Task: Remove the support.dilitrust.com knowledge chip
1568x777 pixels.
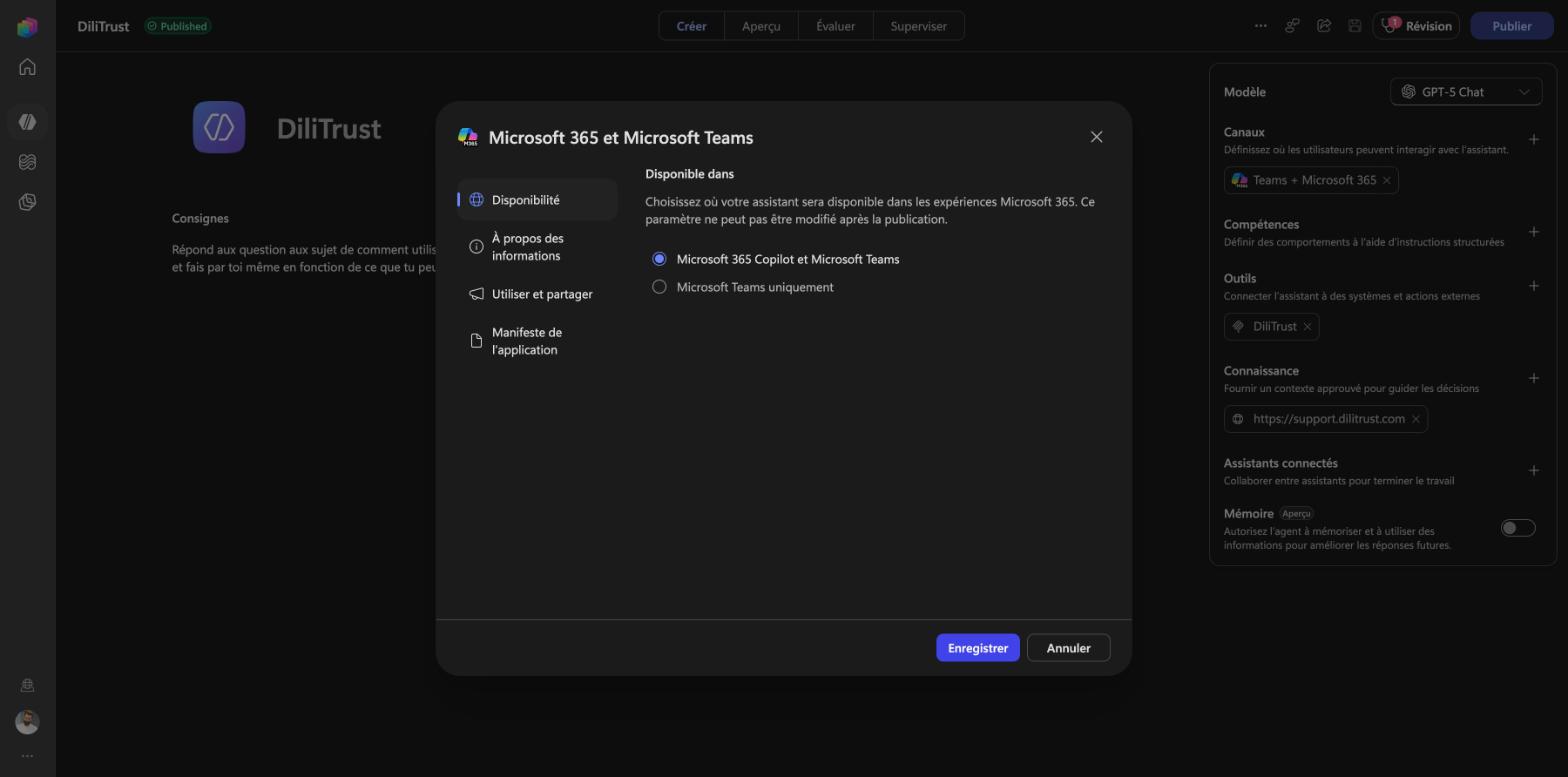Action: point(1415,419)
